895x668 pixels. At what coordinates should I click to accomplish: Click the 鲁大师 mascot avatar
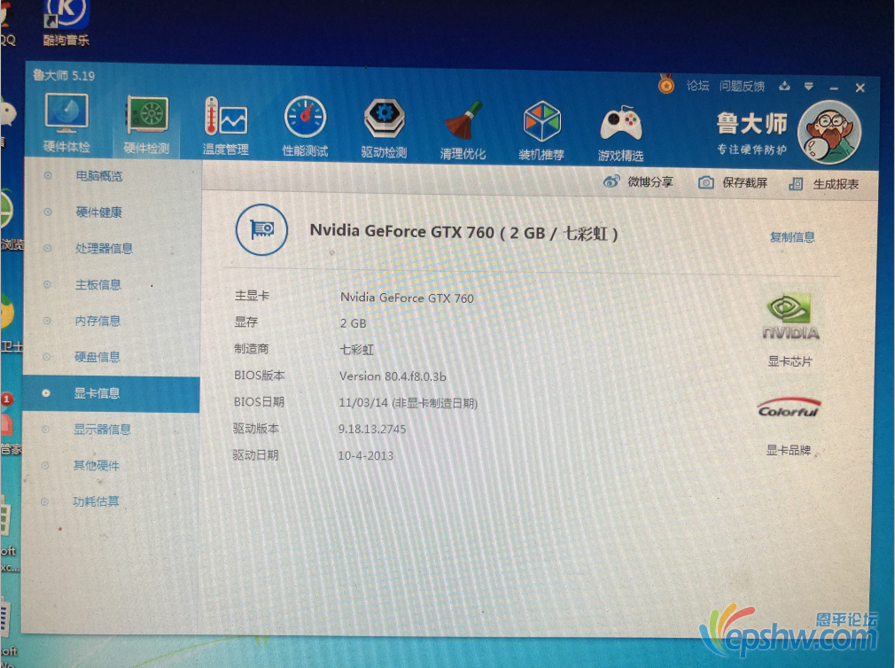coord(829,132)
